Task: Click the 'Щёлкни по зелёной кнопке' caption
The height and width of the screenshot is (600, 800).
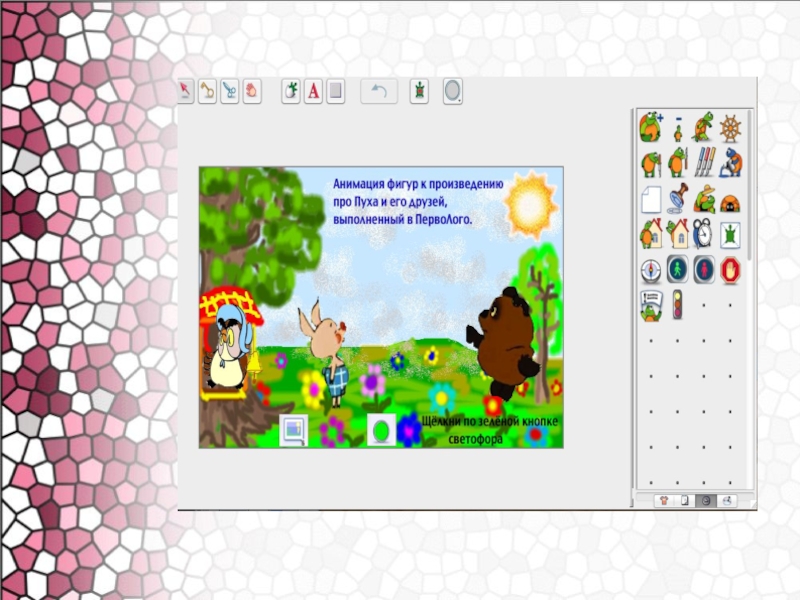Action: pyautogui.click(x=489, y=421)
